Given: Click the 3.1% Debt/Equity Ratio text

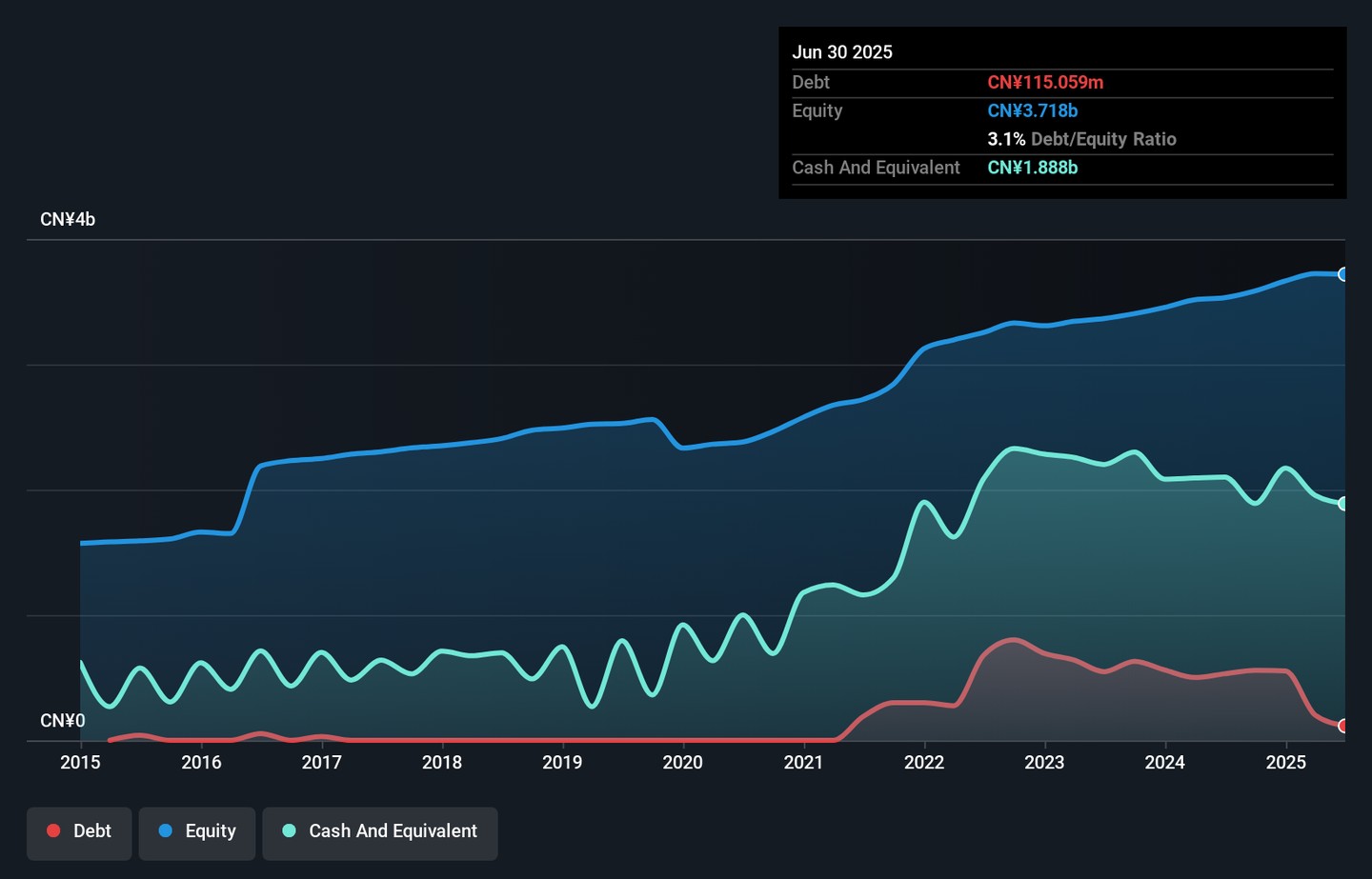Looking at the screenshot, I should click(1081, 139).
